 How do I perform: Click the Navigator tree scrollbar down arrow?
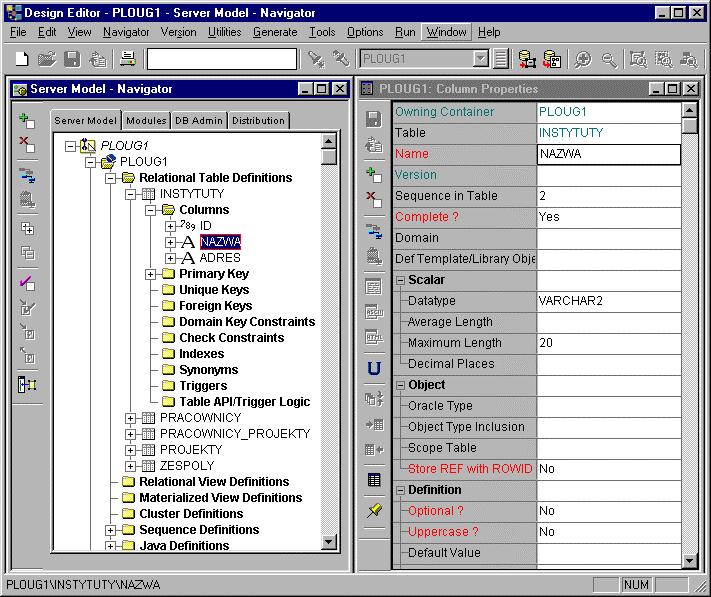tap(329, 541)
